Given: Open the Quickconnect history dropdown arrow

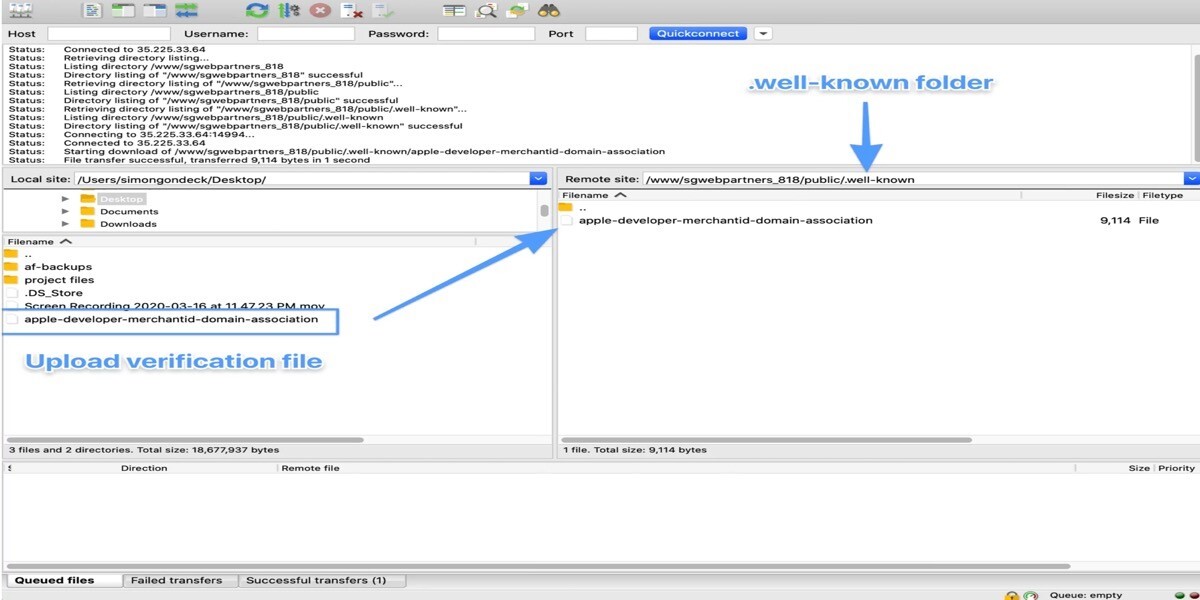Looking at the screenshot, I should [x=763, y=33].
